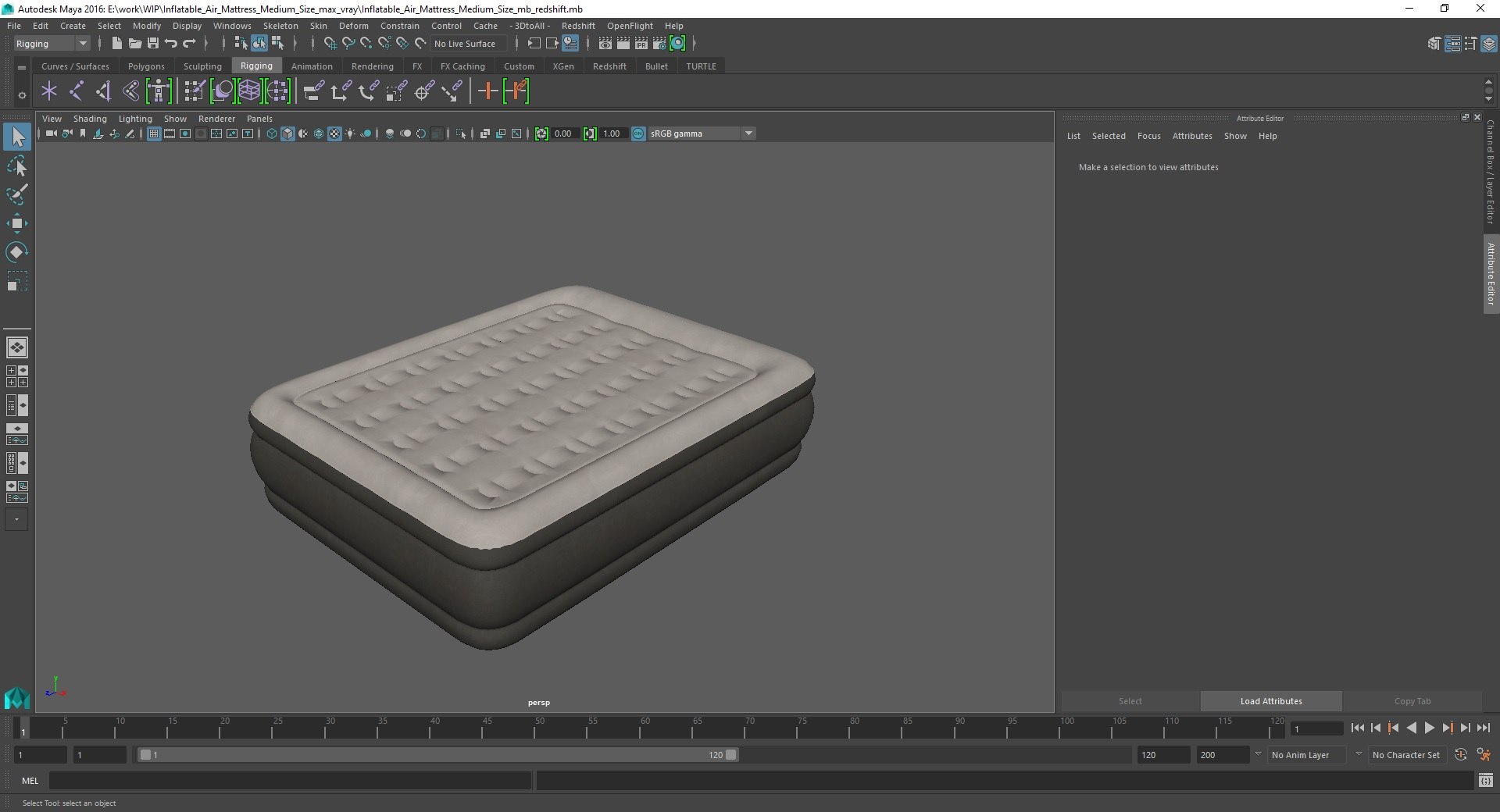Click the Load Attributes button
Image resolution: width=1500 pixels, height=812 pixels.
(1271, 701)
